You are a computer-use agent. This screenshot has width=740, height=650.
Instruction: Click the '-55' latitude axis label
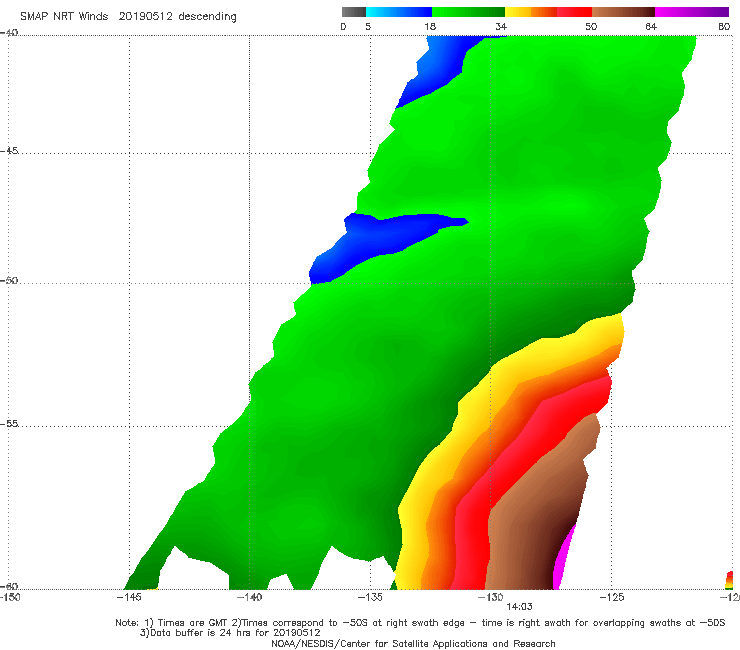(x=9, y=423)
